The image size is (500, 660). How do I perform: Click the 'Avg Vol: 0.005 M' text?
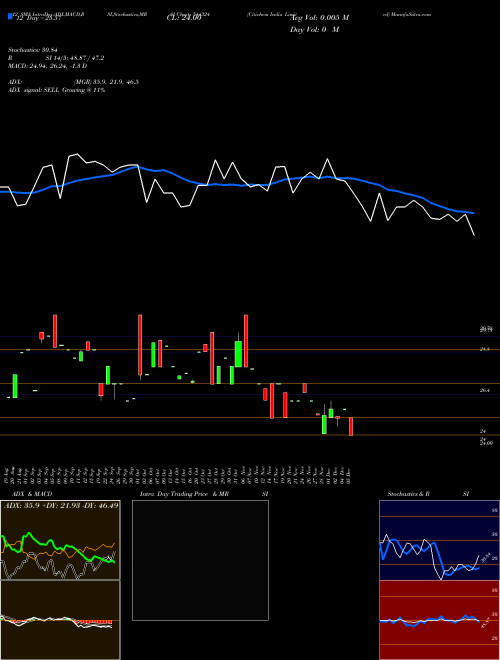pyautogui.click(x=320, y=18)
